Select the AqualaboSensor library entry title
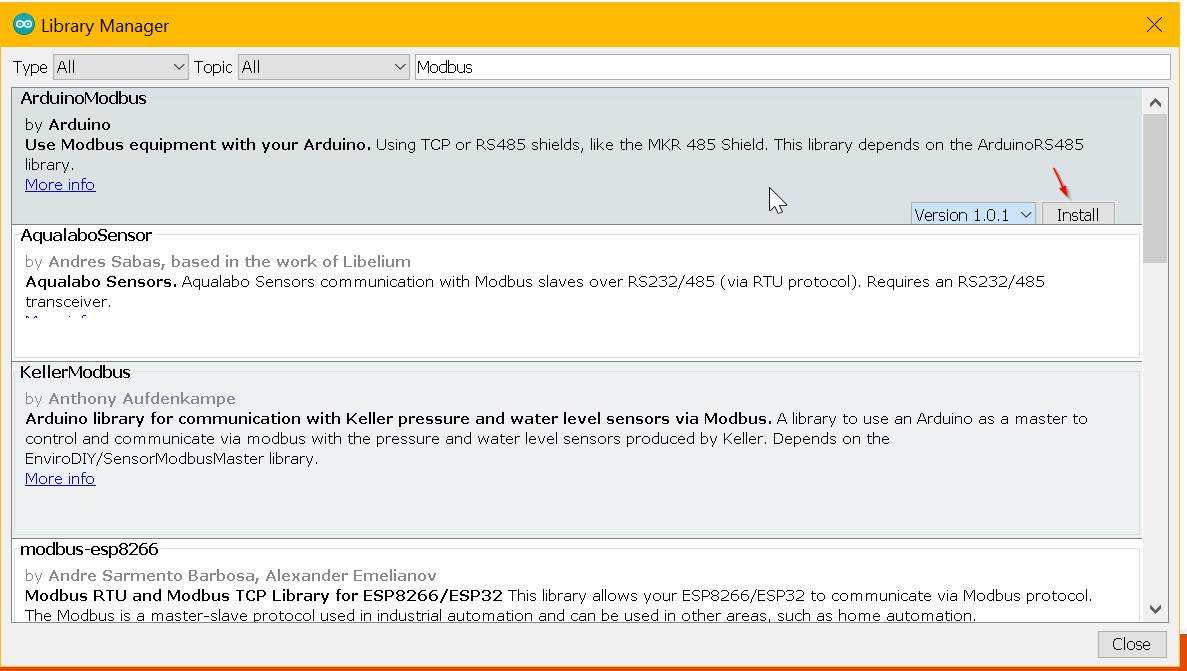 [86, 236]
